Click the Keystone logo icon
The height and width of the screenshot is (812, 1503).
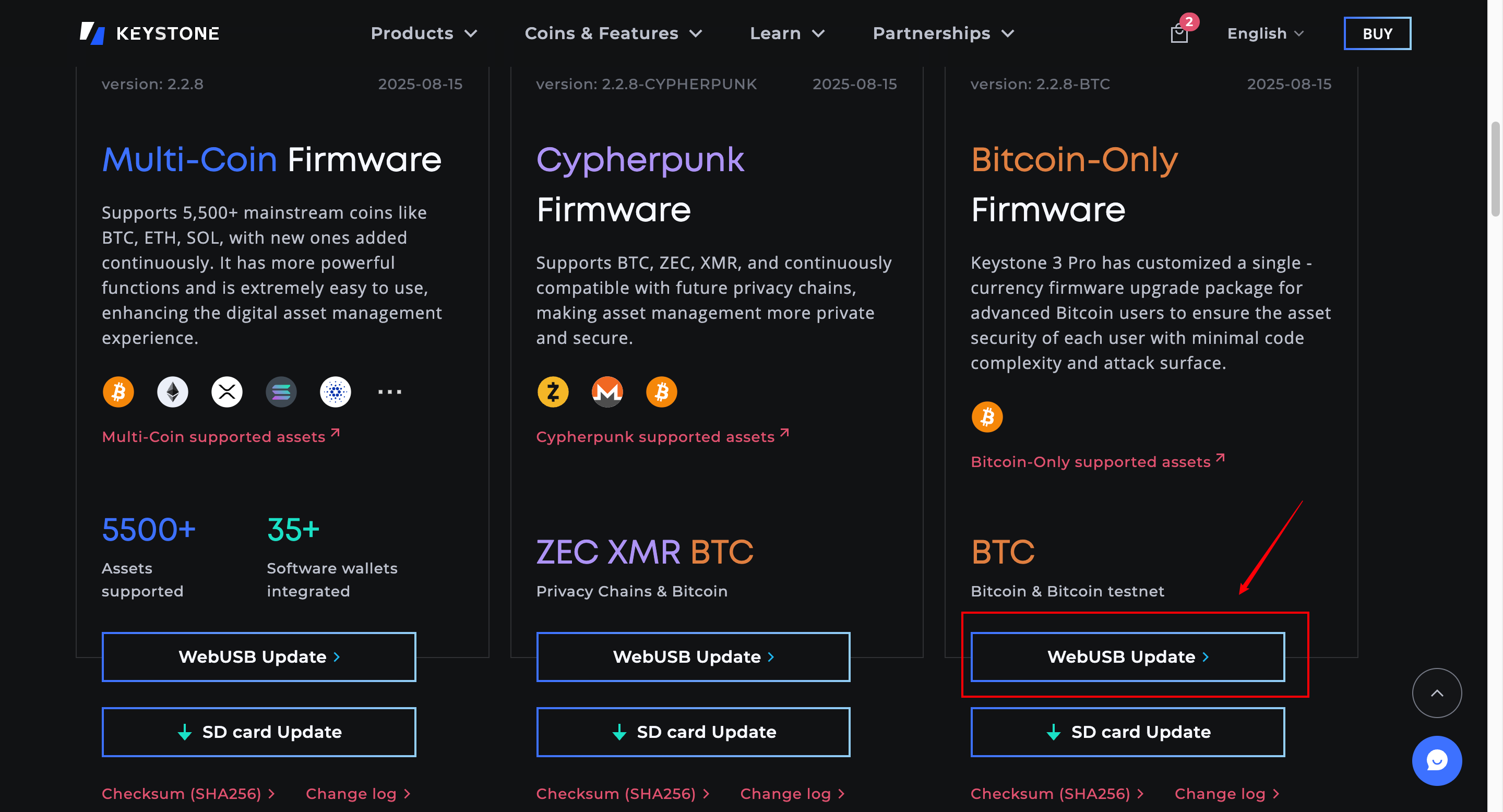point(92,33)
